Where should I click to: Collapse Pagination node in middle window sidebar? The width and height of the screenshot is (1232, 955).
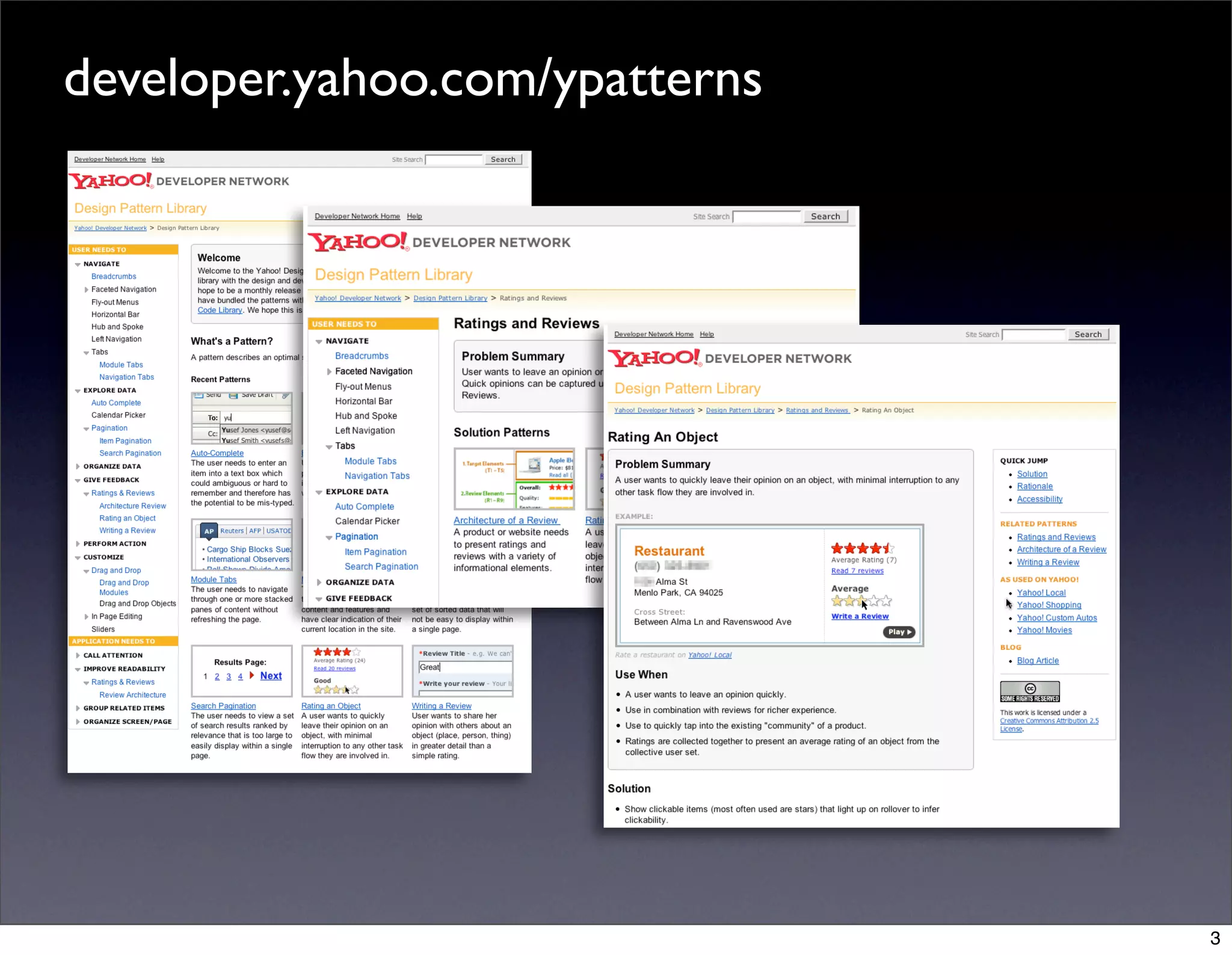tap(329, 537)
